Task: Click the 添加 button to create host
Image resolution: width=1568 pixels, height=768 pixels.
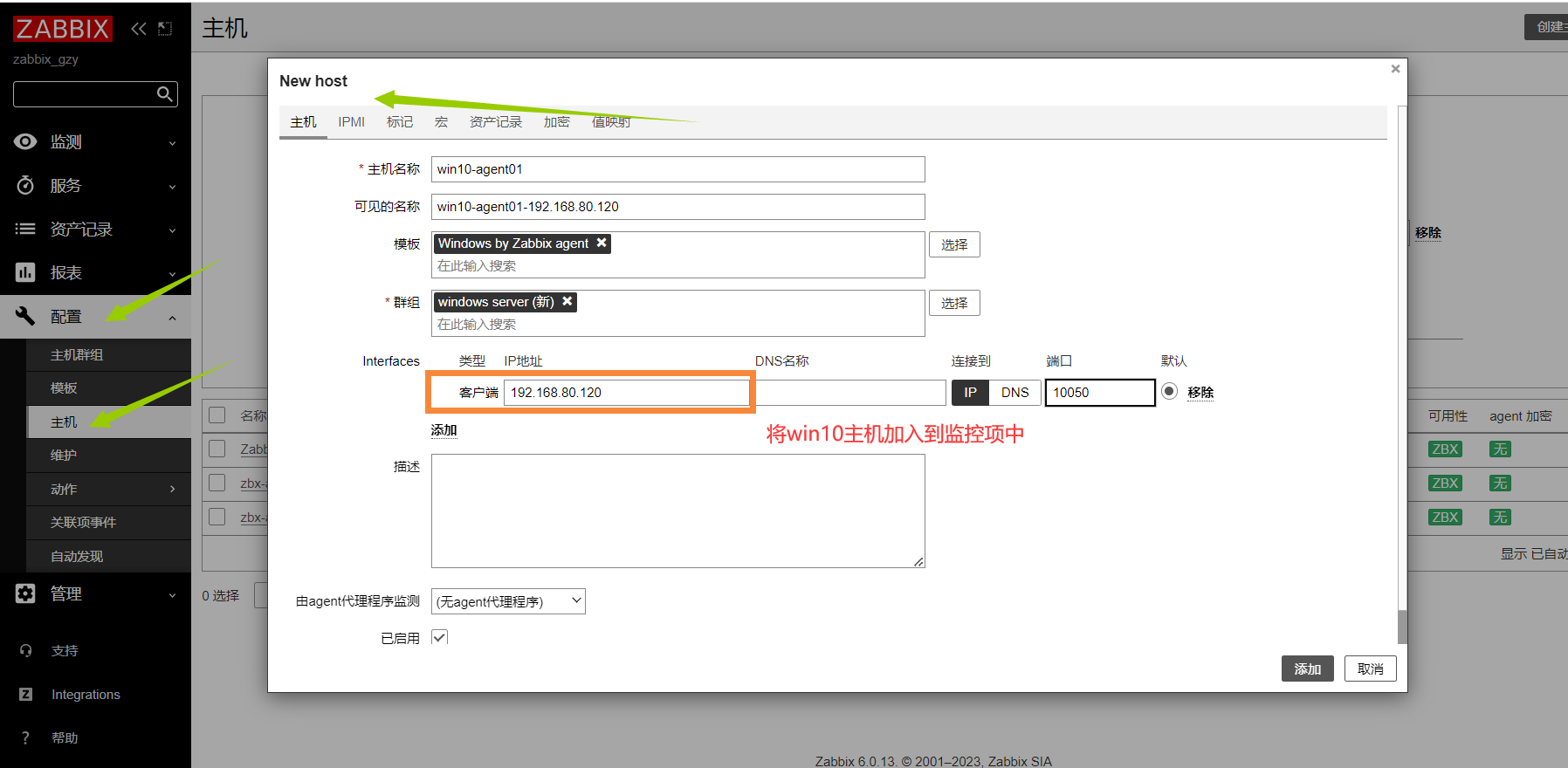Action: (1307, 669)
